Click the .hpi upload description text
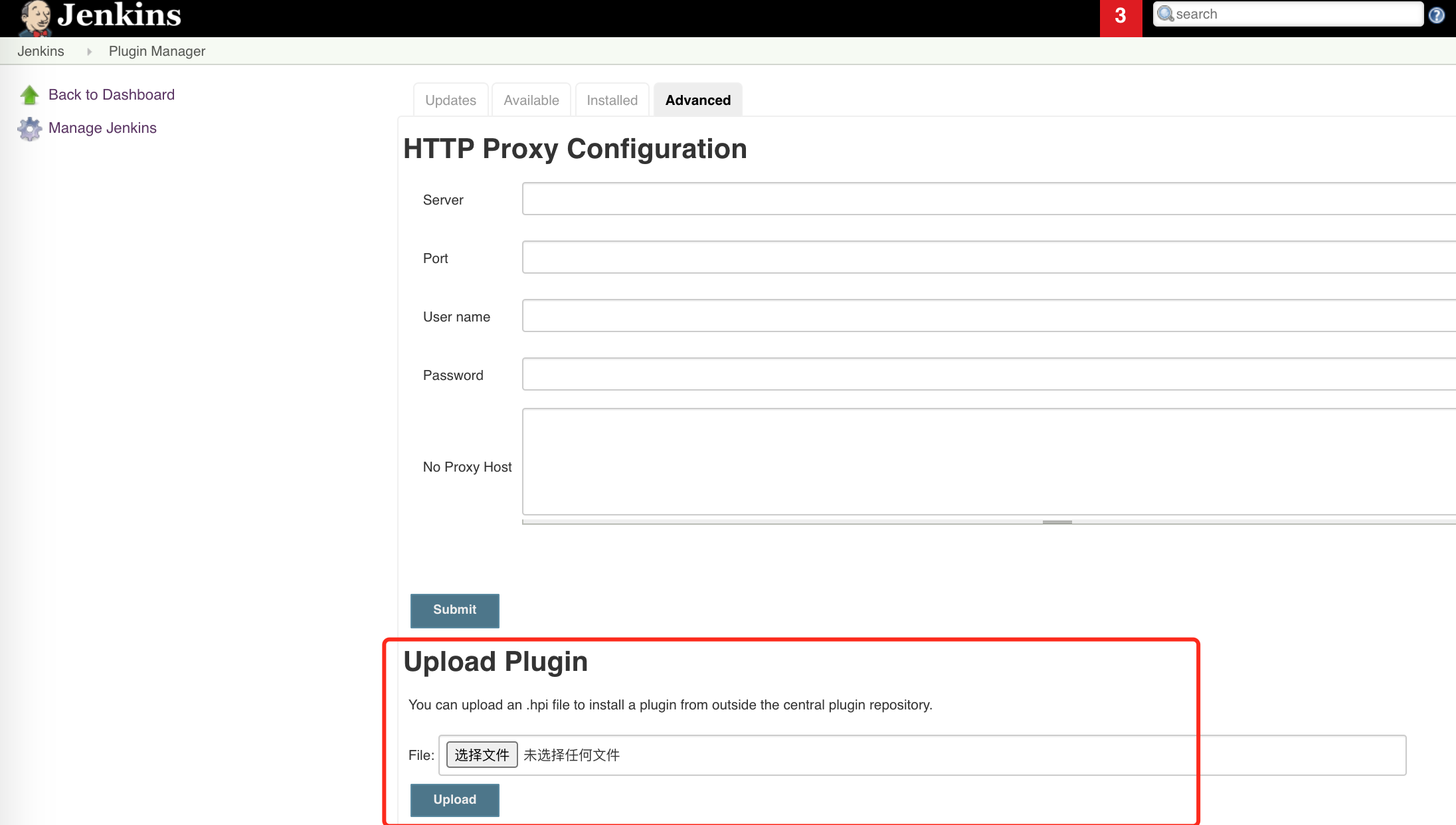The height and width of the screenshot is (825, 1456). tap(670, 705)
